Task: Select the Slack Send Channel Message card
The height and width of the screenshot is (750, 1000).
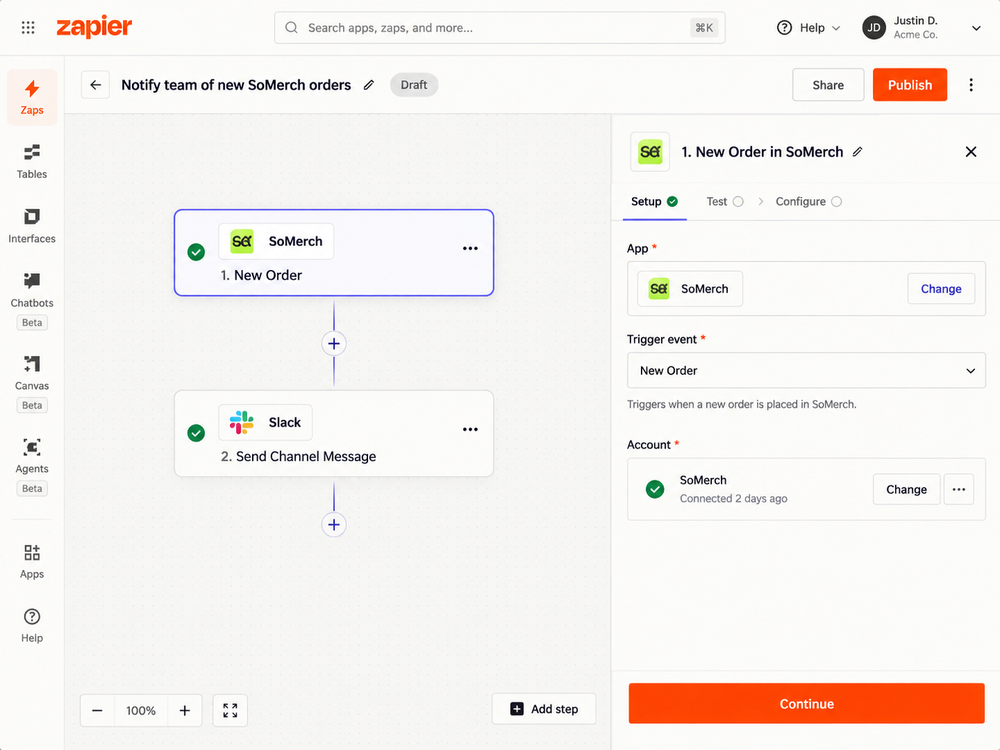Action: pos(334,434)
